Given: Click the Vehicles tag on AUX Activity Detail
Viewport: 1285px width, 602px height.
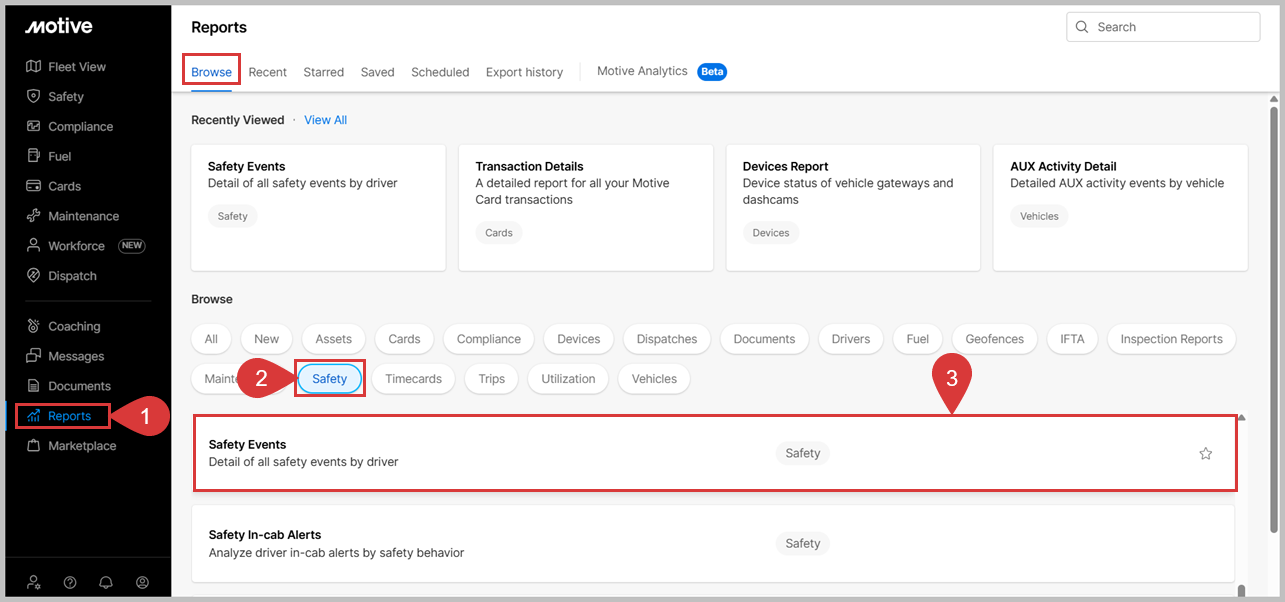Looking at the screenshot, I should (x=1039, y=216).
